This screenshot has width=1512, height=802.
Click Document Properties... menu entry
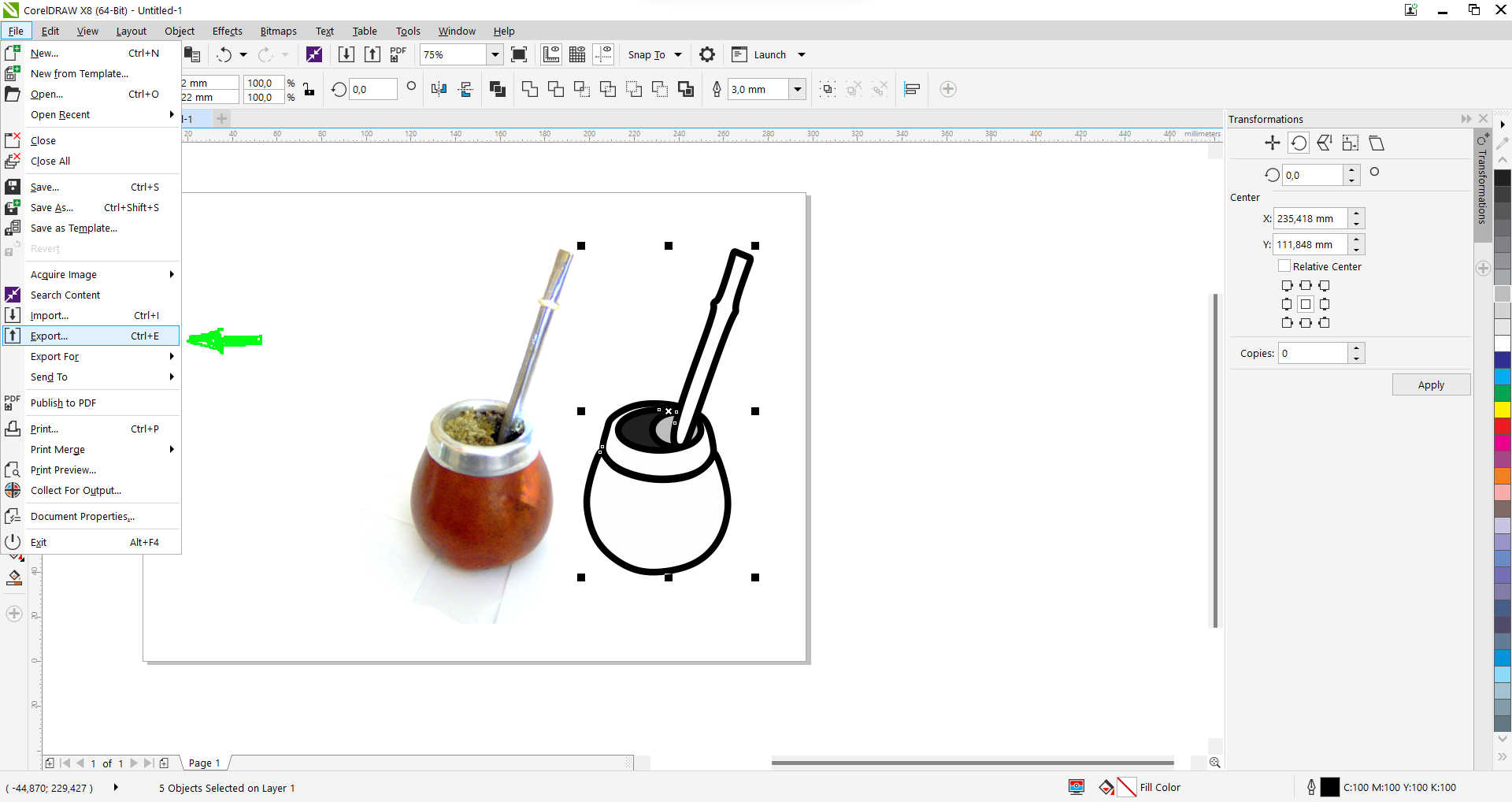(91, 516)
